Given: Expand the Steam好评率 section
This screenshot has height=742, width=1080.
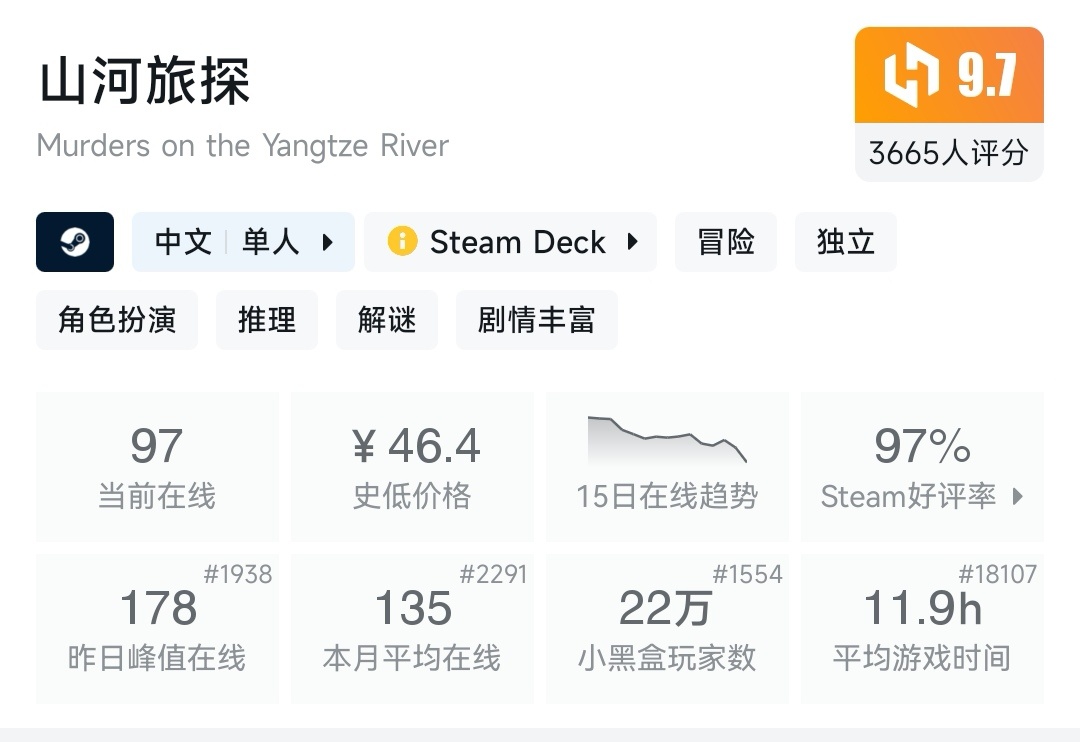Looking at the screenshot, I should click(921, 496).
